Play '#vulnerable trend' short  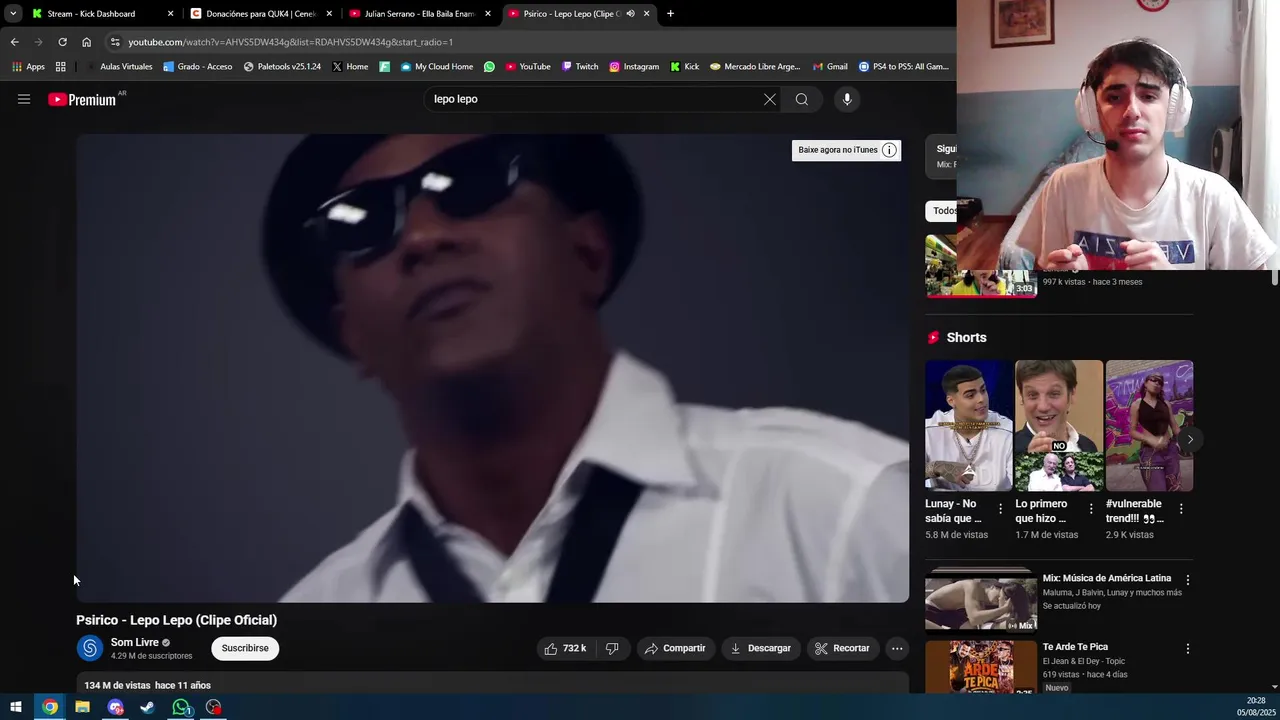(1149, 426)
